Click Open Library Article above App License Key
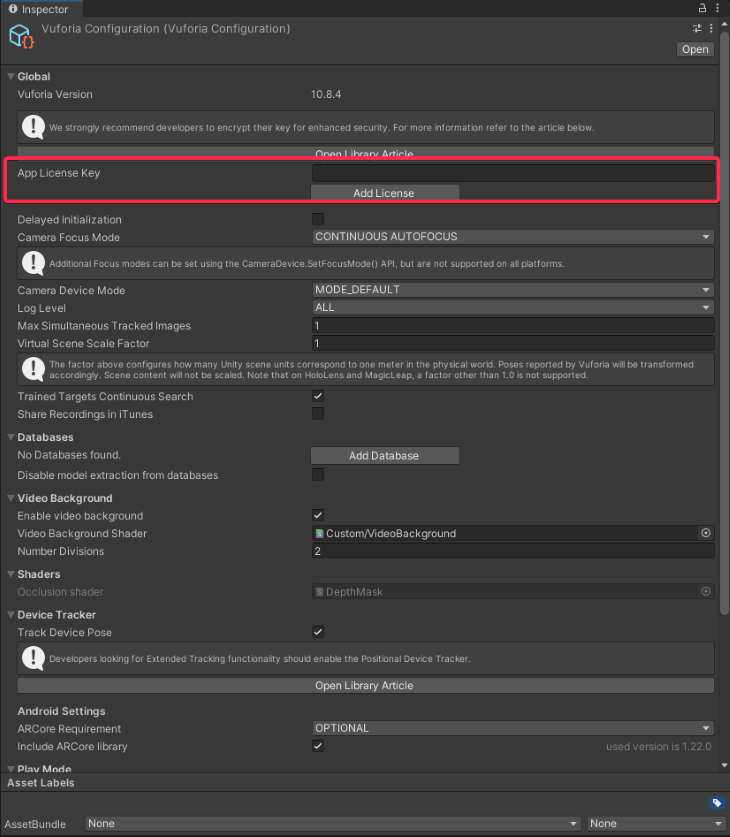730x837 pixels. coord(366,153)
